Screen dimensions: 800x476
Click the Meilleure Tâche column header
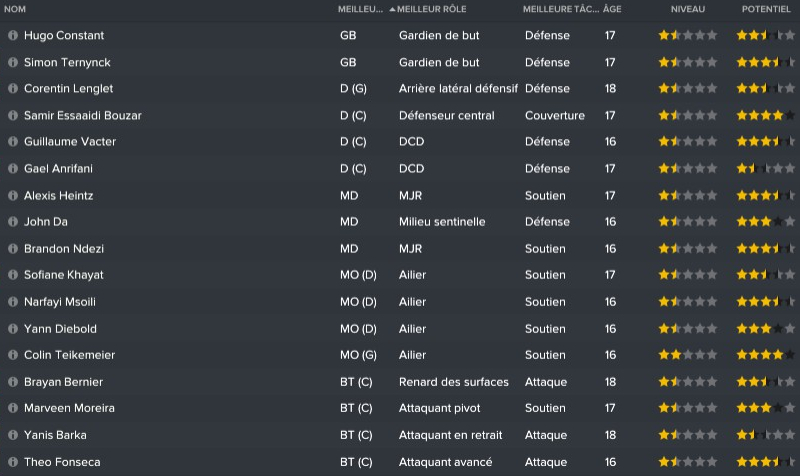[560, 9]
